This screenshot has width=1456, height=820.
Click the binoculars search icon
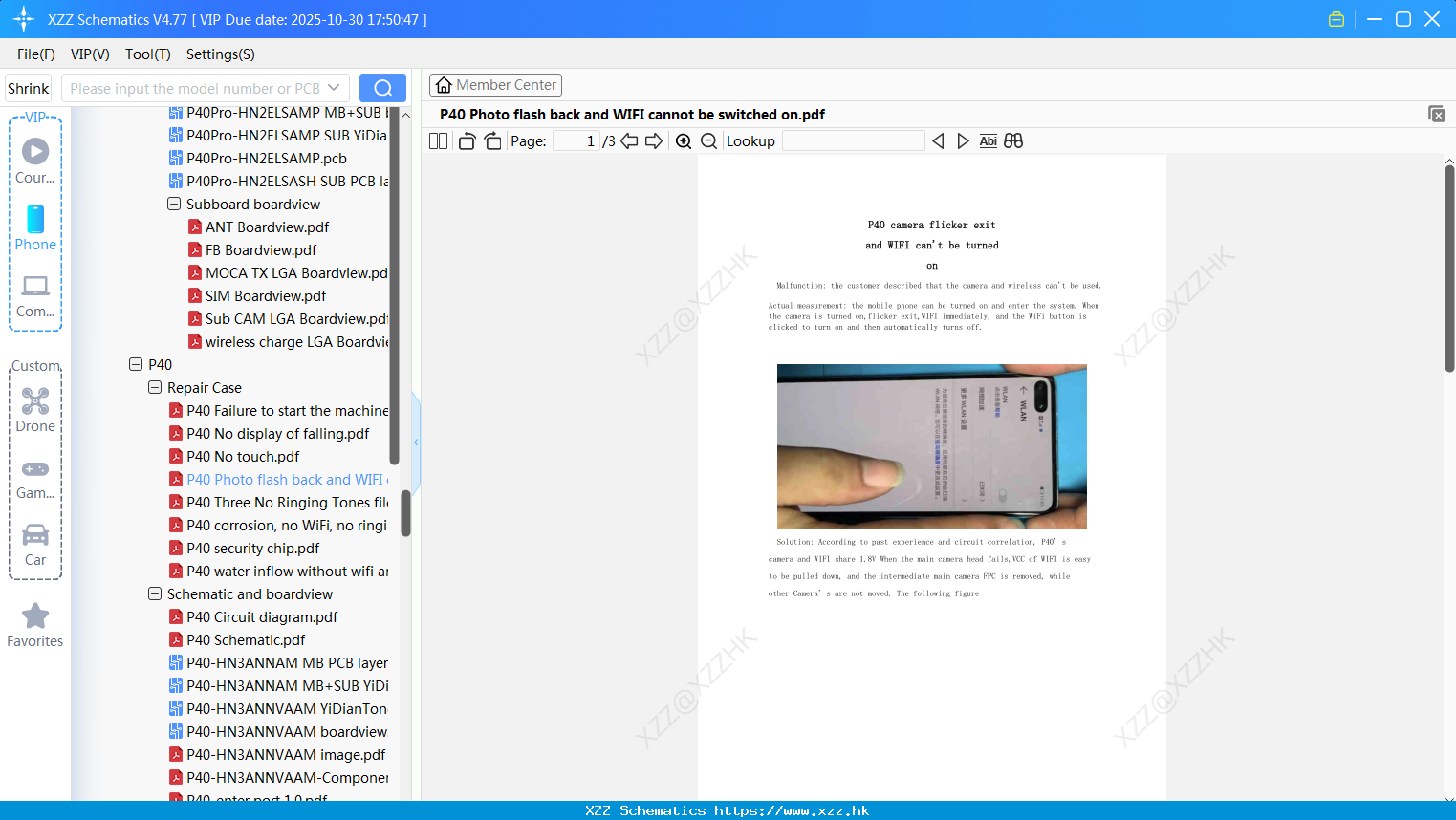click(x=1013, y=141)
